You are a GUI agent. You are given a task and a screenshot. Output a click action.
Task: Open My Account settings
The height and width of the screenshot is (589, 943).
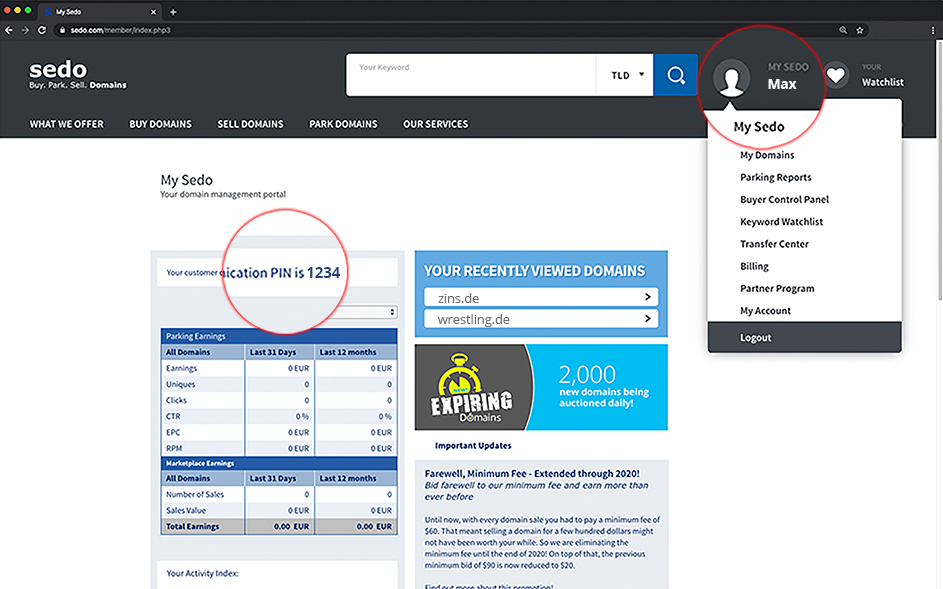765,311
